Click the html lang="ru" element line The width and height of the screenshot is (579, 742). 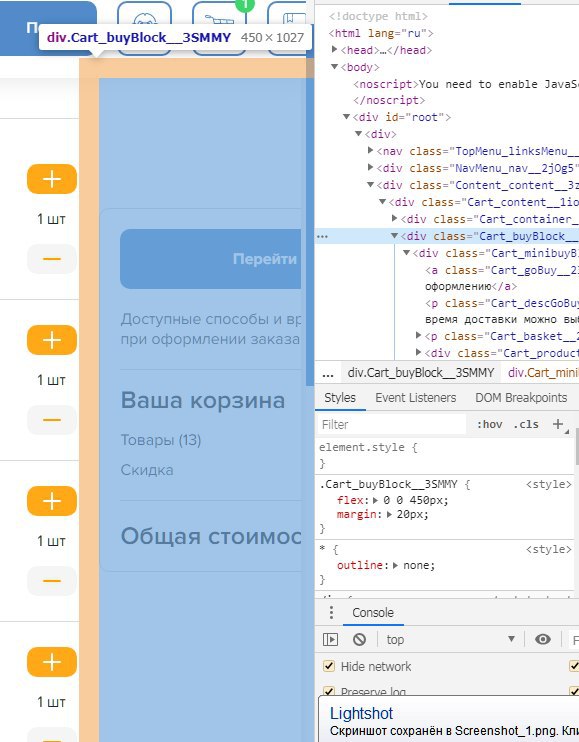[381, 33]
